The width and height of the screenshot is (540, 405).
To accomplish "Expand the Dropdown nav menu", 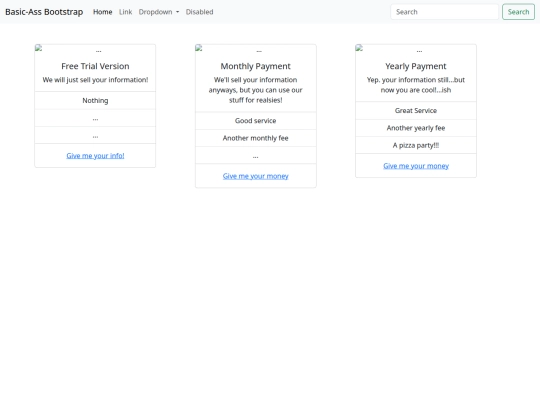I will coord(159,12).
